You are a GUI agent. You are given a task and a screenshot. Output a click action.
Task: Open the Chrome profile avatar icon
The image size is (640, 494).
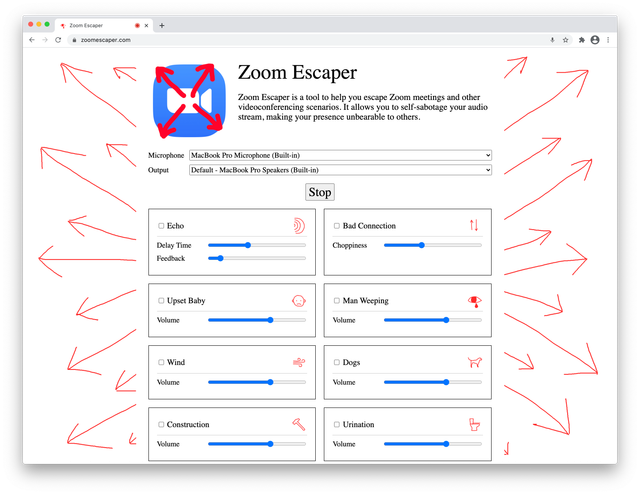pos(595,40)
